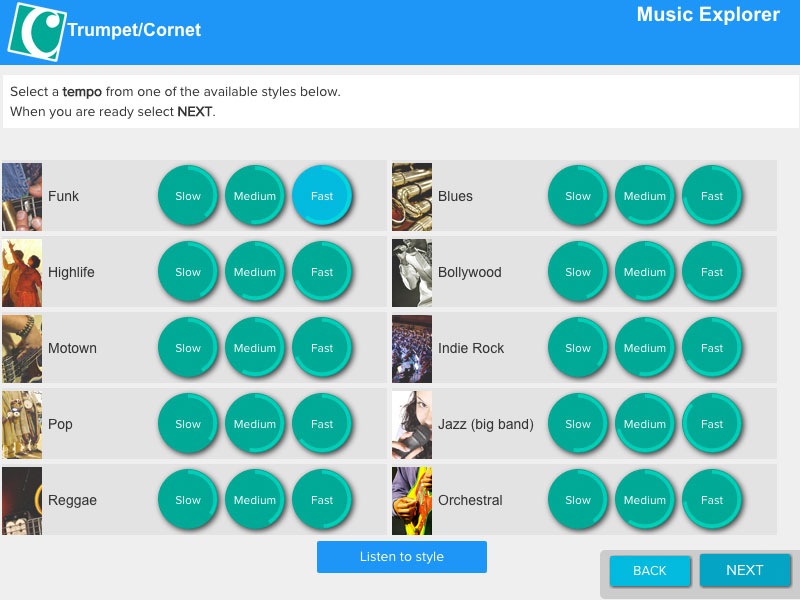Choose Slow tempo for Pop
This screenshot has width=800, height=600.
click(188, 424)
